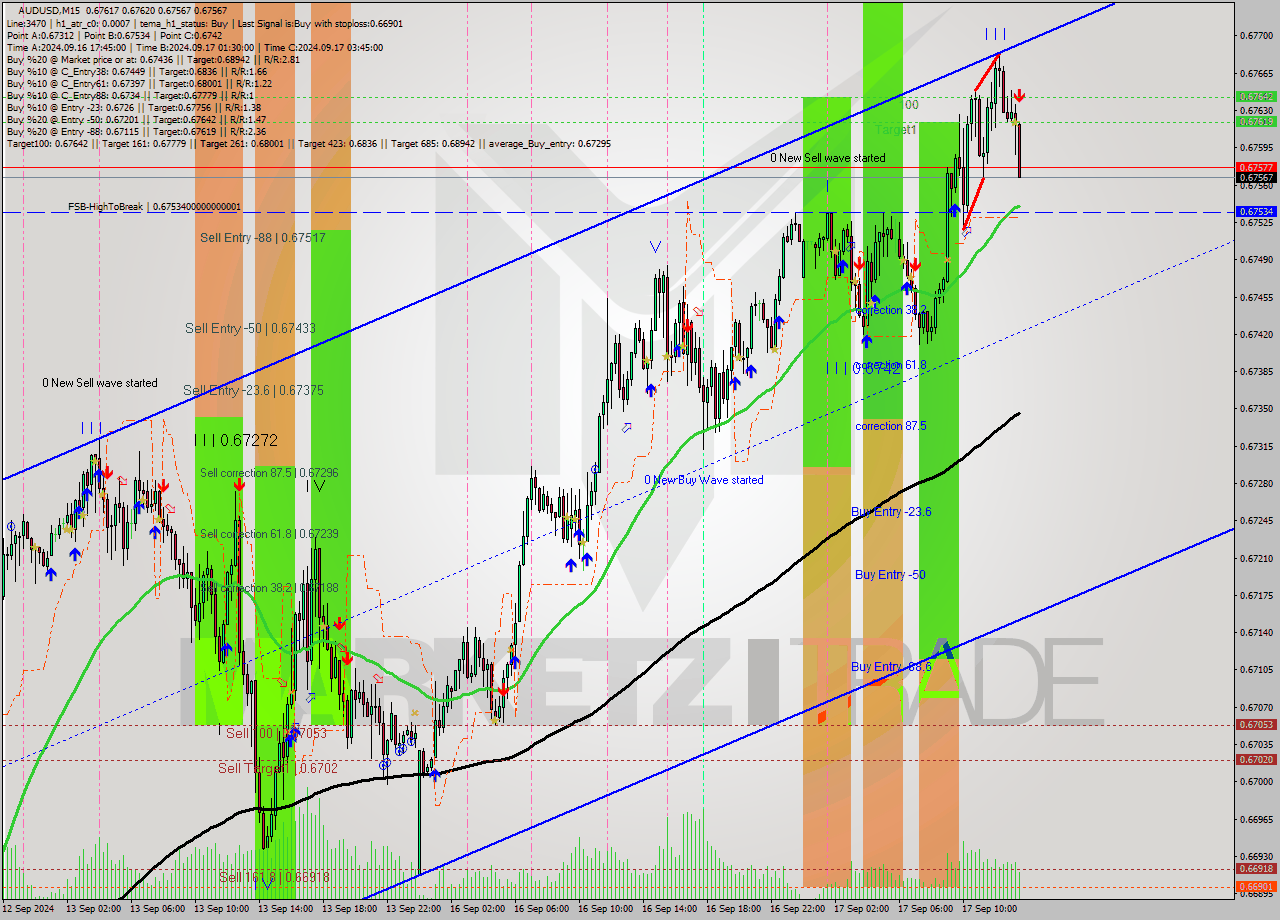This screenshot has width=1280, height=920.
Task: Click the 'Buy %20 @ Entry -50' line
Action: 136,120
